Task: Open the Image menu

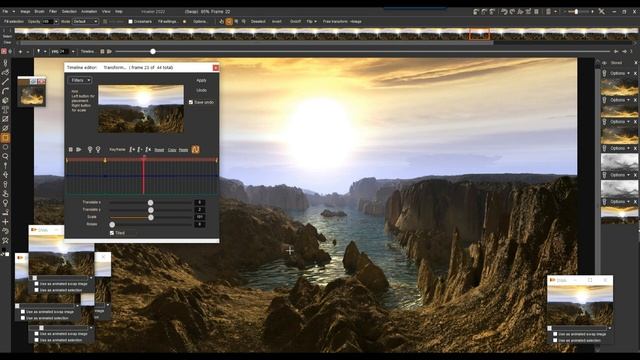Action: click(25, 11)
